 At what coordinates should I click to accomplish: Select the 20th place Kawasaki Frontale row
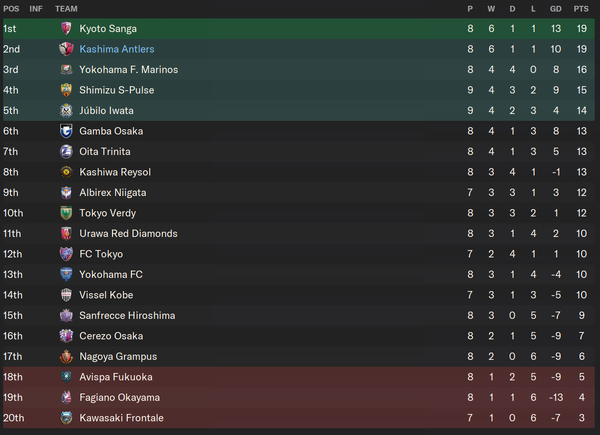point(299,418)
